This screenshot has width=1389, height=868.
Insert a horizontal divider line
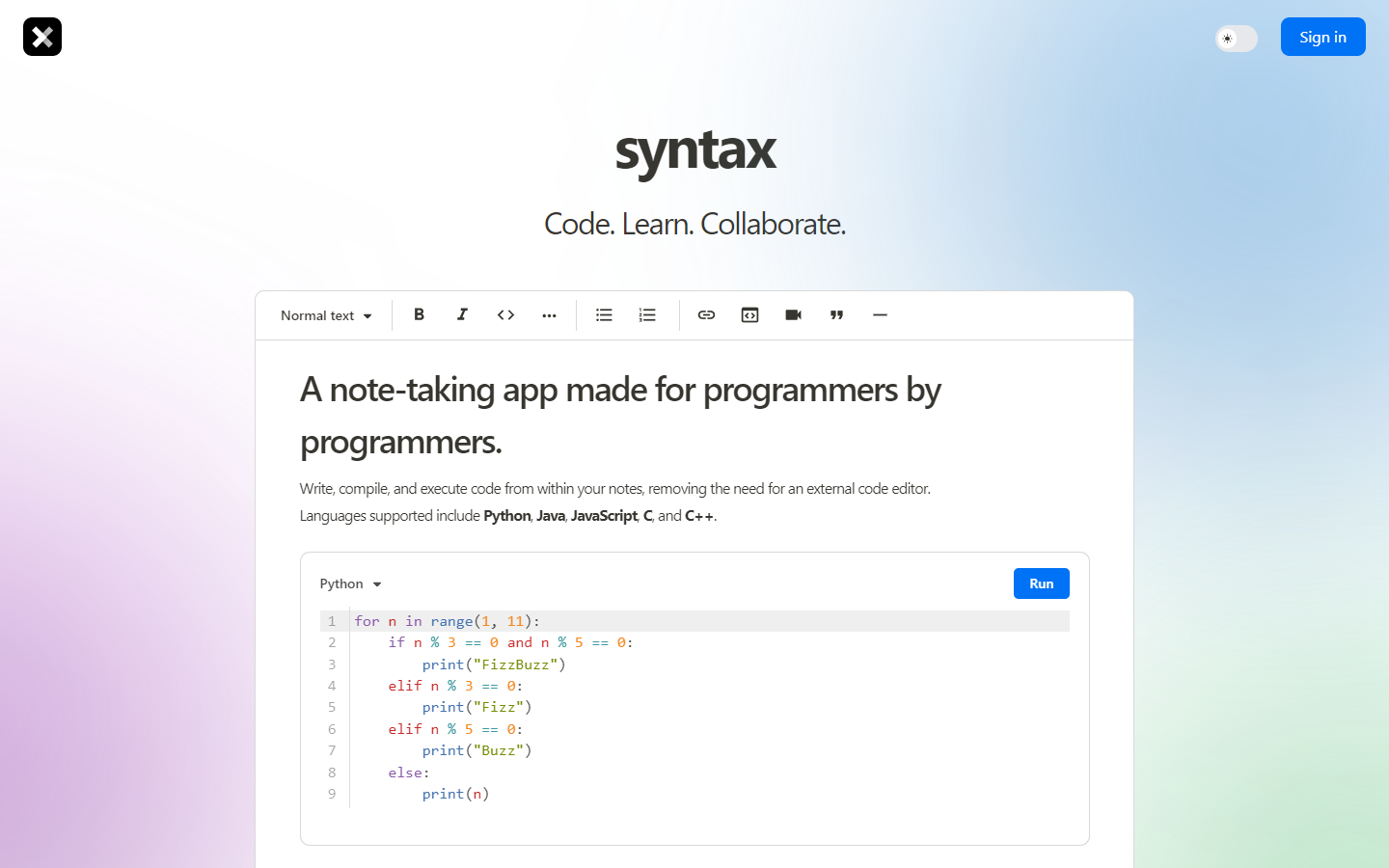pyautogui.click(x=880, y=314)
